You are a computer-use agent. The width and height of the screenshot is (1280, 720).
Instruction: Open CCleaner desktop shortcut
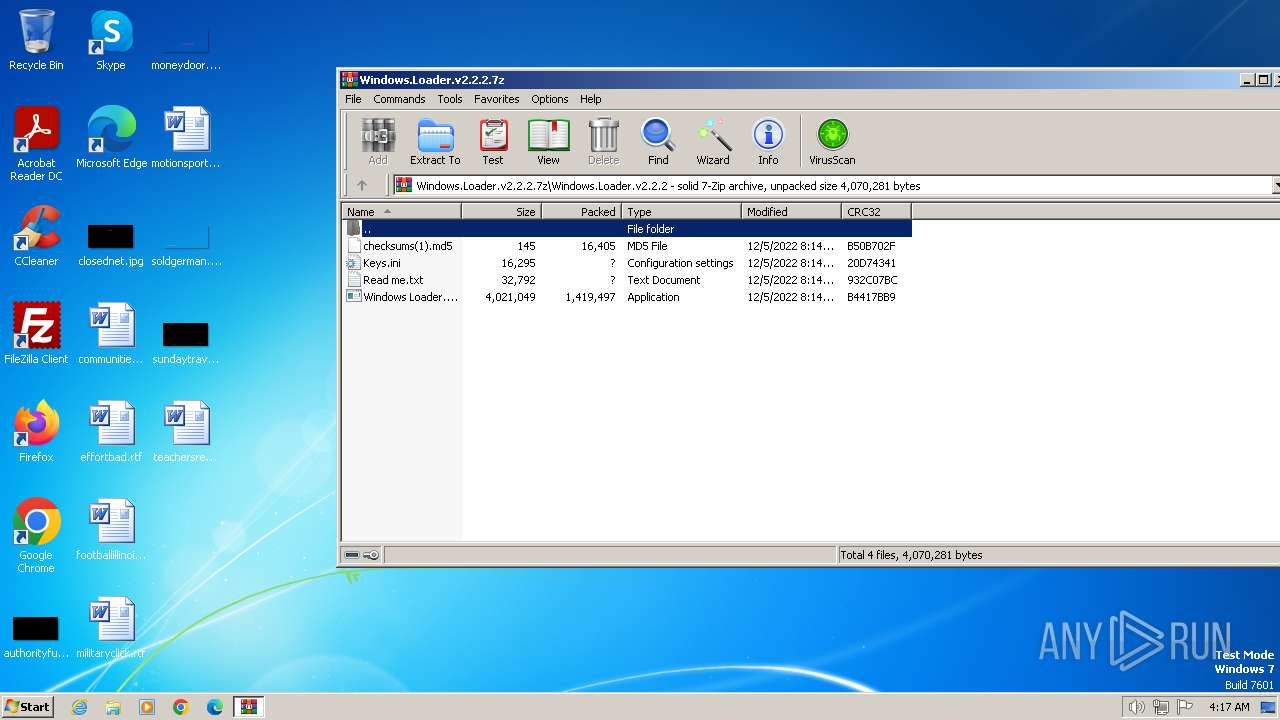[x=36, y=236]
